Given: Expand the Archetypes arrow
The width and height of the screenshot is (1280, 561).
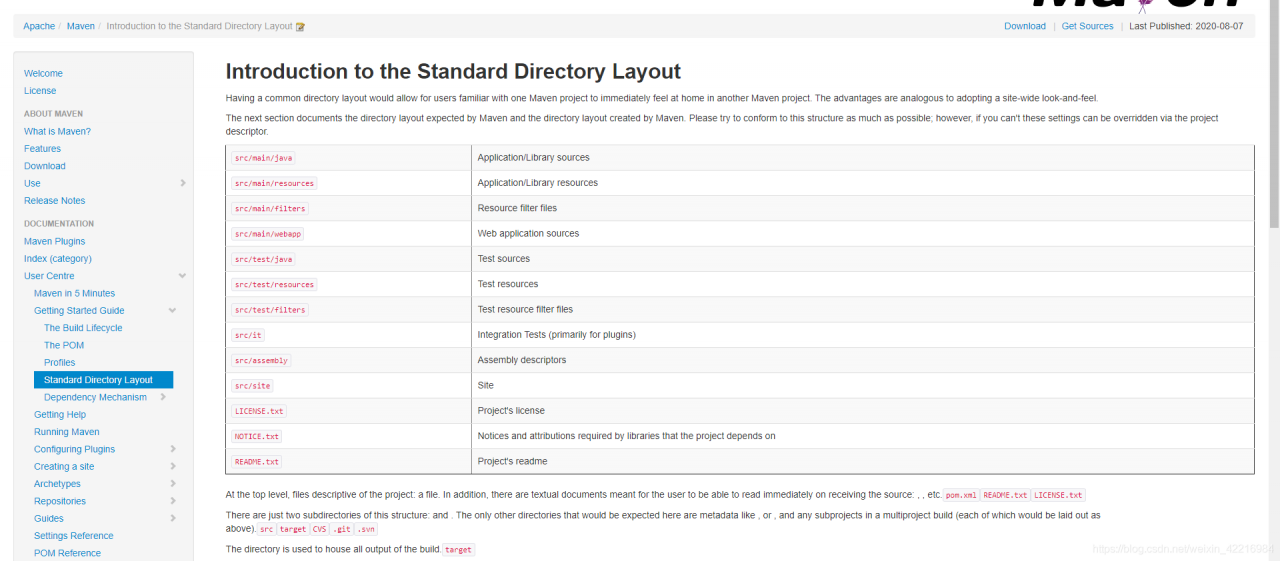Looking at the screenshot, I should [173, 484].
